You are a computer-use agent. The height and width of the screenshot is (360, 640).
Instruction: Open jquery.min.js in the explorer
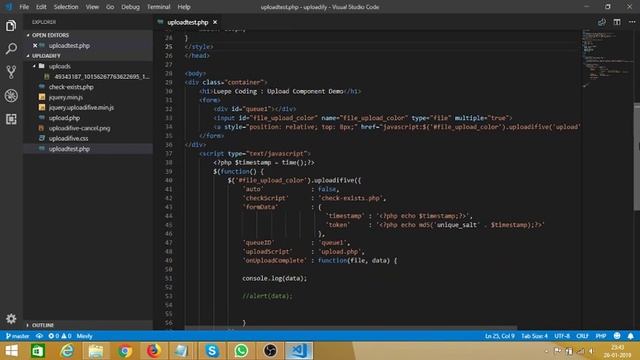pos(66,97)
